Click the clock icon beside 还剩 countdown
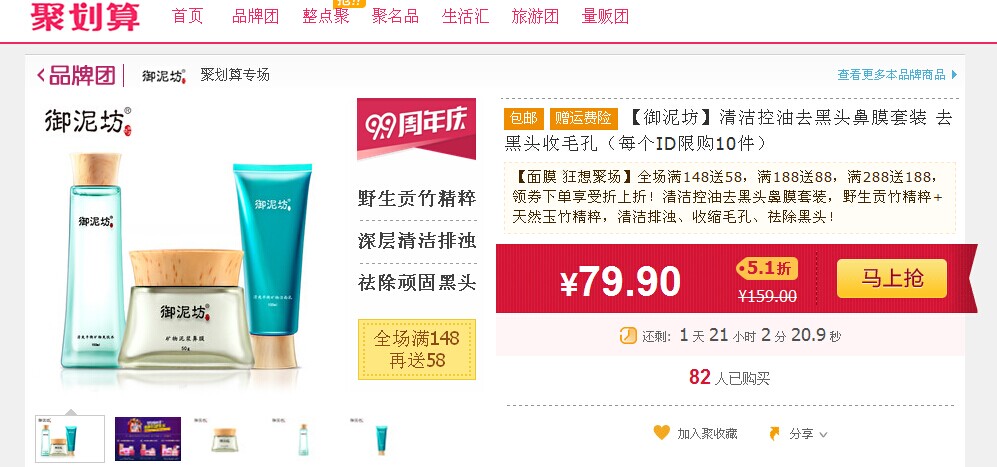 click(x=628, y=335)
